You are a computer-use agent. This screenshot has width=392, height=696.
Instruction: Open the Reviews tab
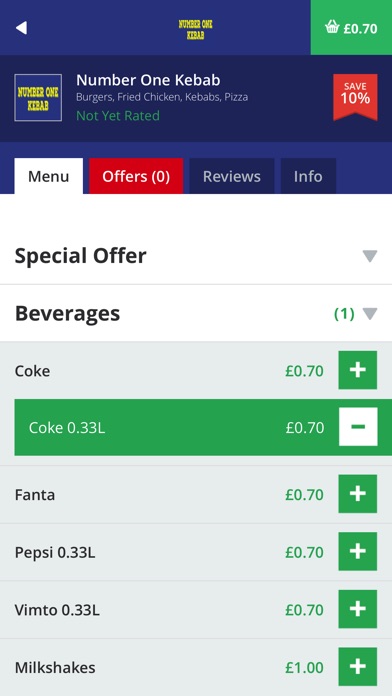coord(232,176)
